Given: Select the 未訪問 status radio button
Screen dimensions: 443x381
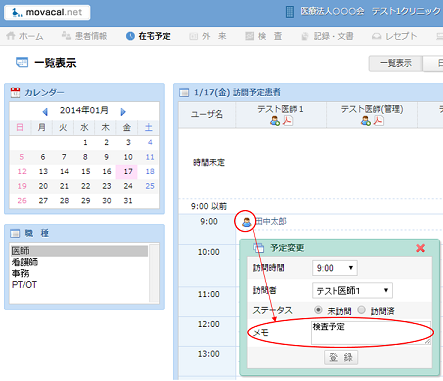Looking at the screenshot, I should (318, 310).
